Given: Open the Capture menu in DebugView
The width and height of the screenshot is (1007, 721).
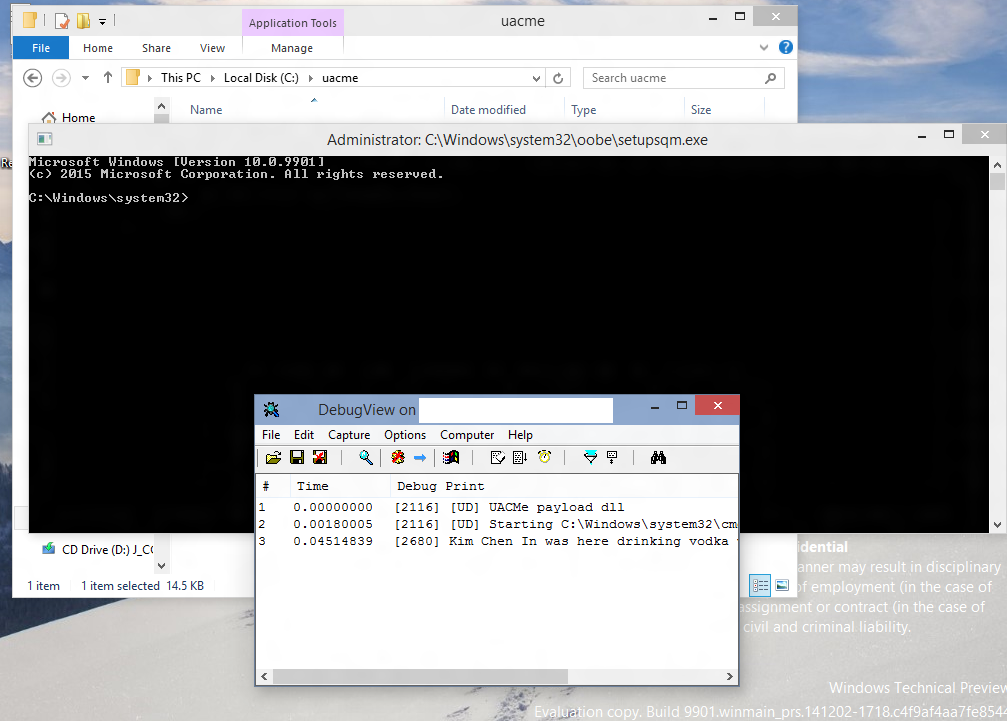Looking at the screenshot, I should pos(349,435).
